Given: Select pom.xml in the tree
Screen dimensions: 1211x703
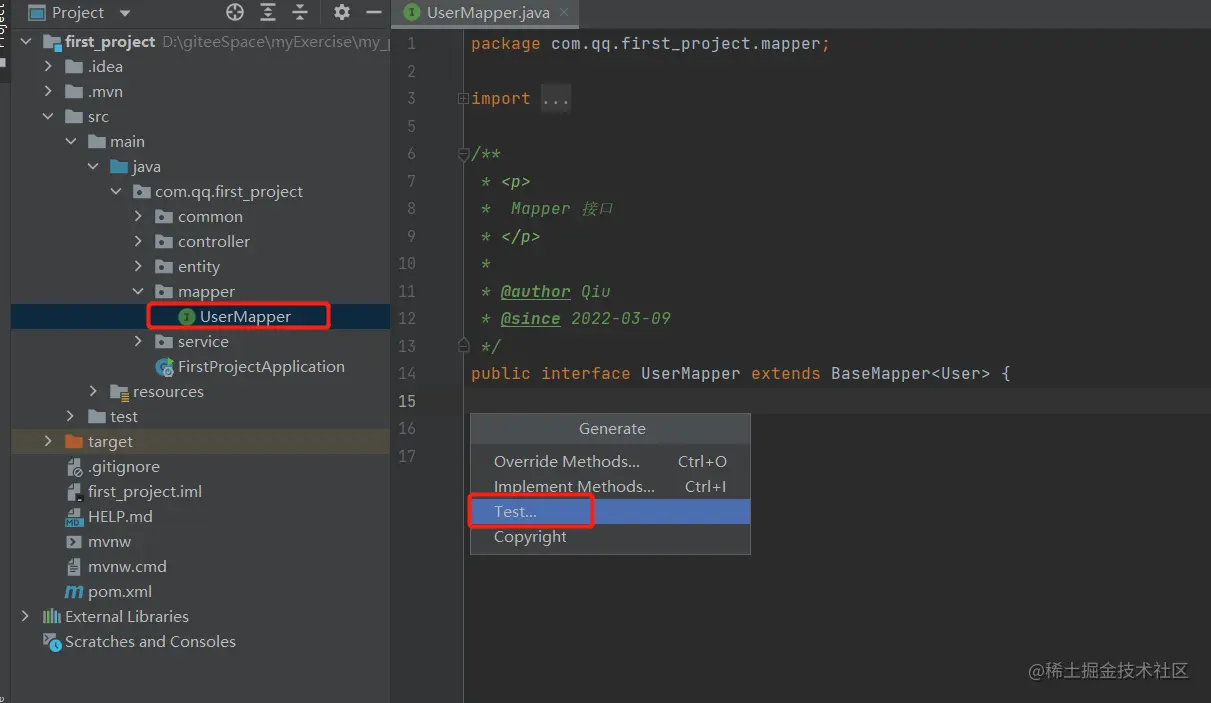Looking at the screenshot, I should pos(120,592).
